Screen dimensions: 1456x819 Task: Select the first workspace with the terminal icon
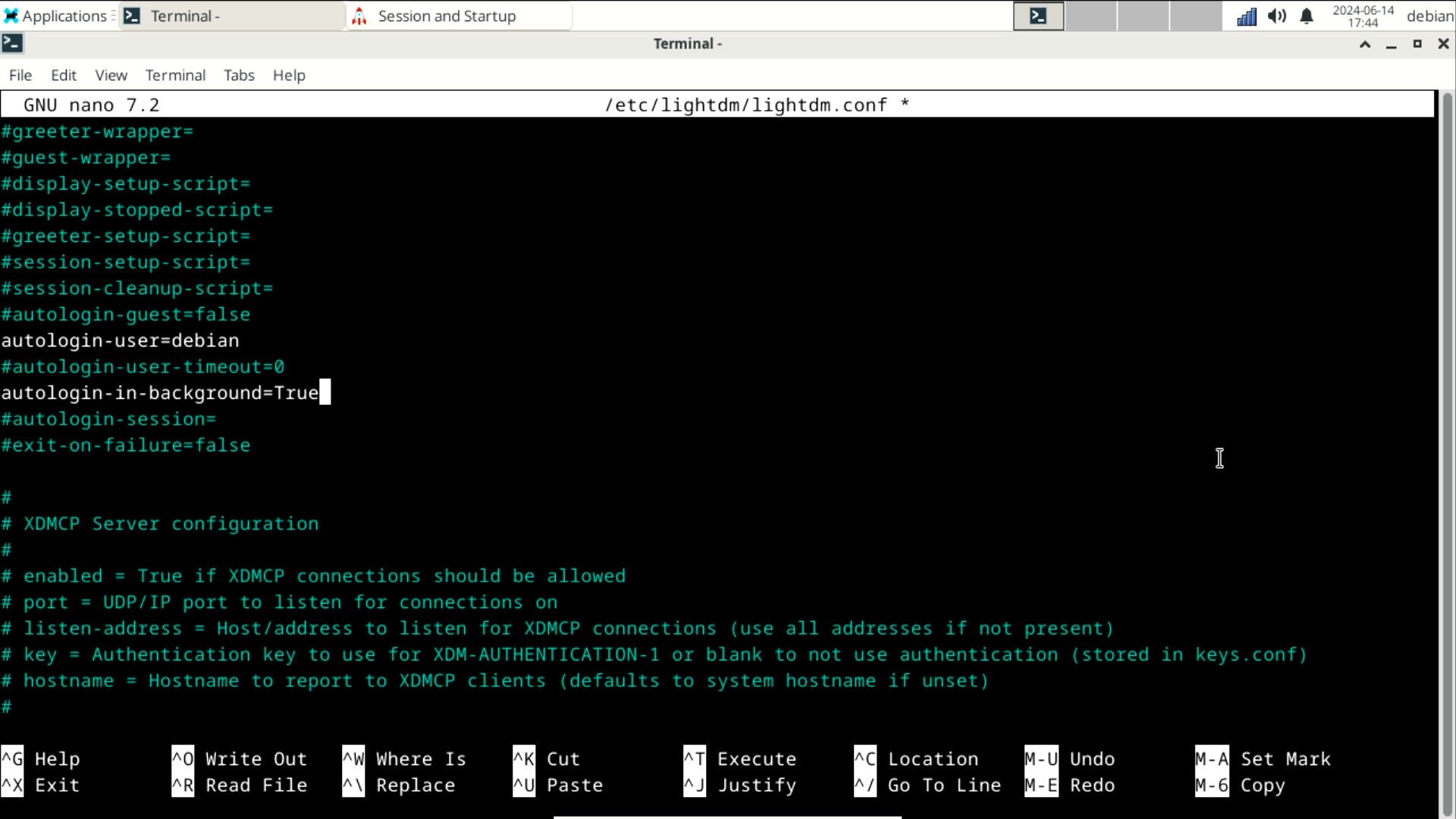1038,16
